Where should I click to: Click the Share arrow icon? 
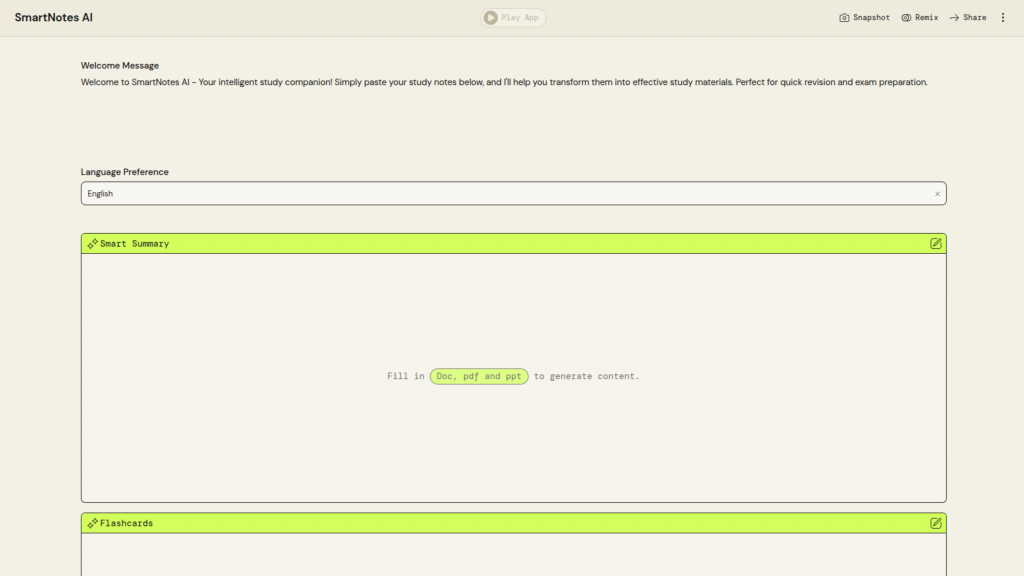954,18
